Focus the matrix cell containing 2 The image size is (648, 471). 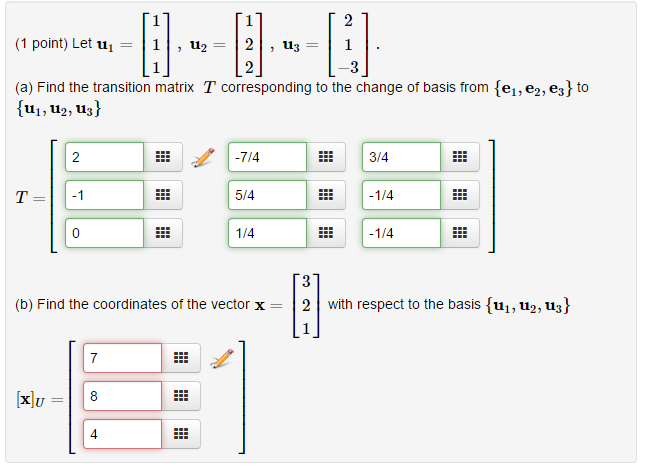tap(105, 157)
